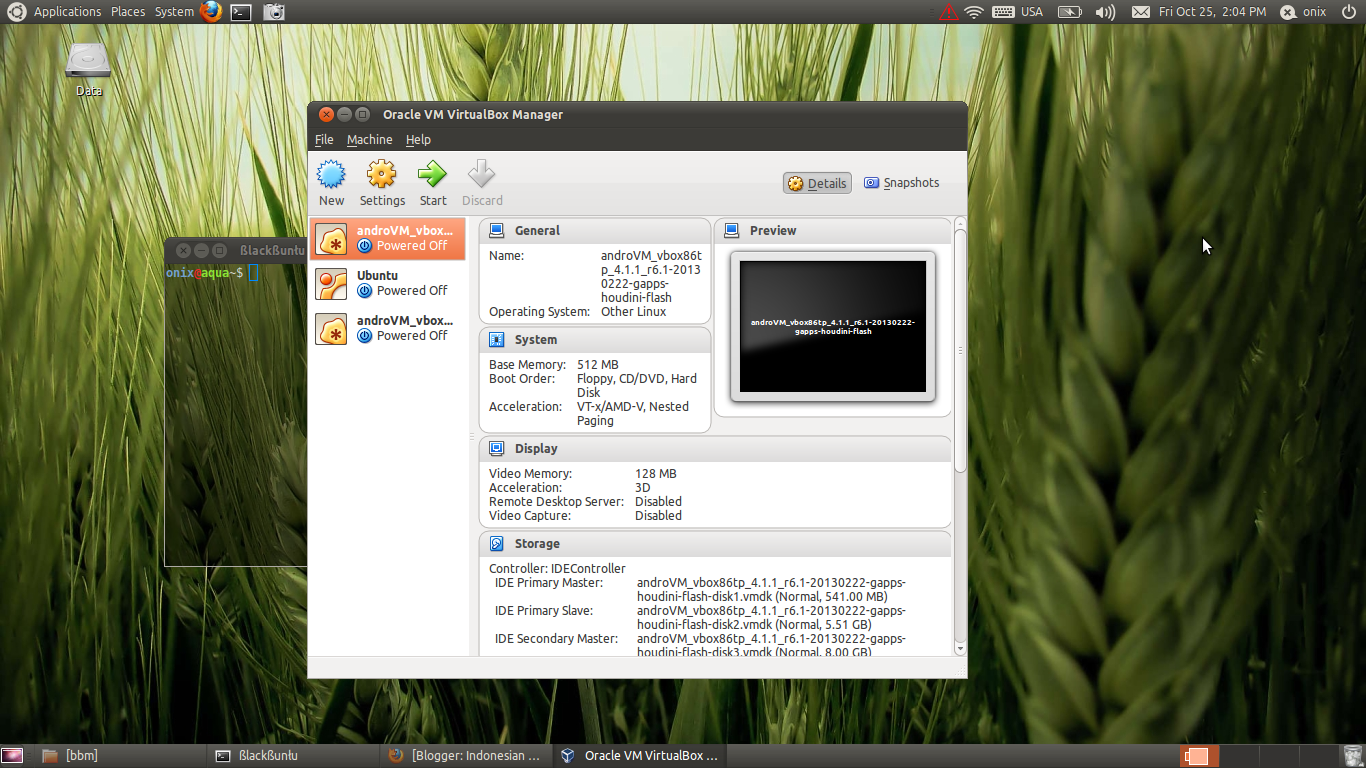Click the VM preview thumbnail

point(833,326)
